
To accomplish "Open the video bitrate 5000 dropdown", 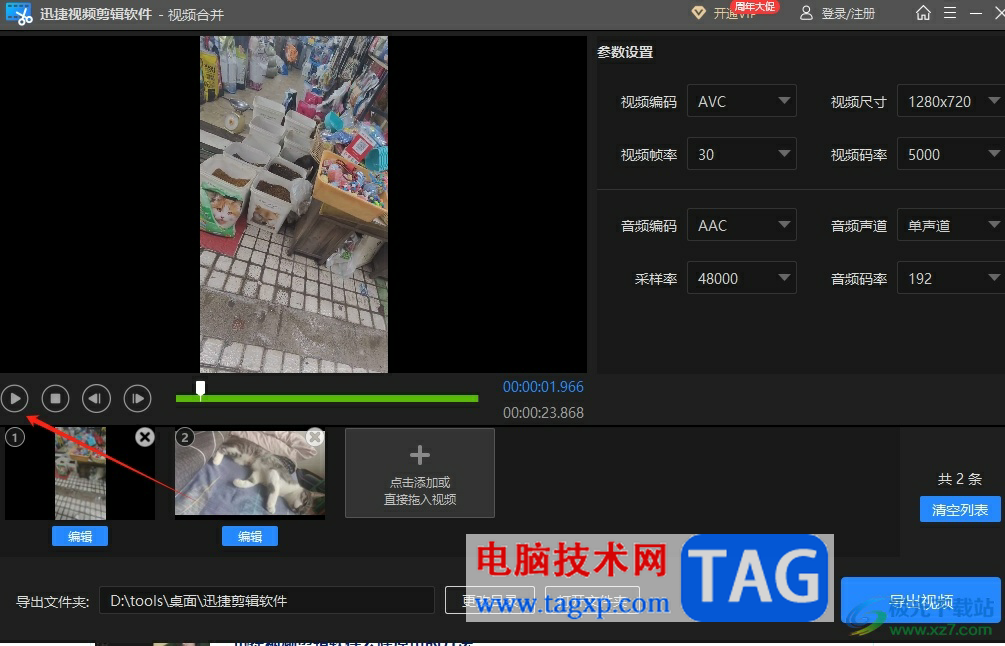I will [x=951, y=154].
